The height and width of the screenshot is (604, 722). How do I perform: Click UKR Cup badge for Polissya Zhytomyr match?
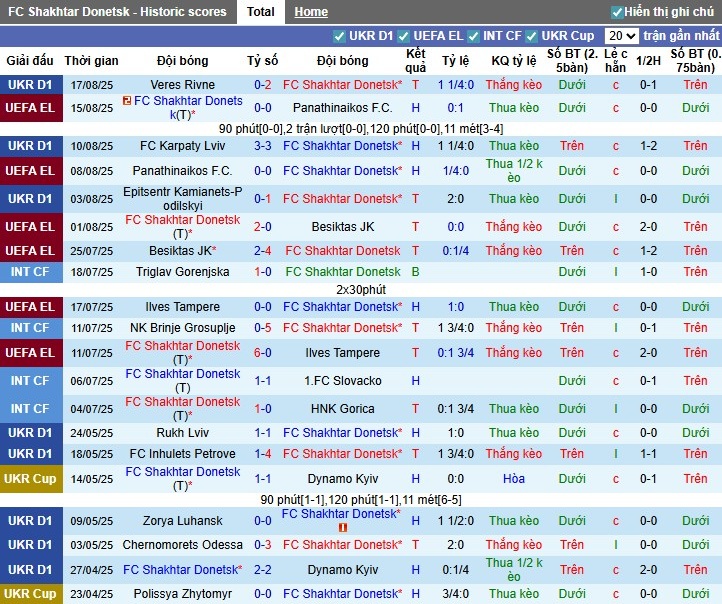(x=30, y=594)
